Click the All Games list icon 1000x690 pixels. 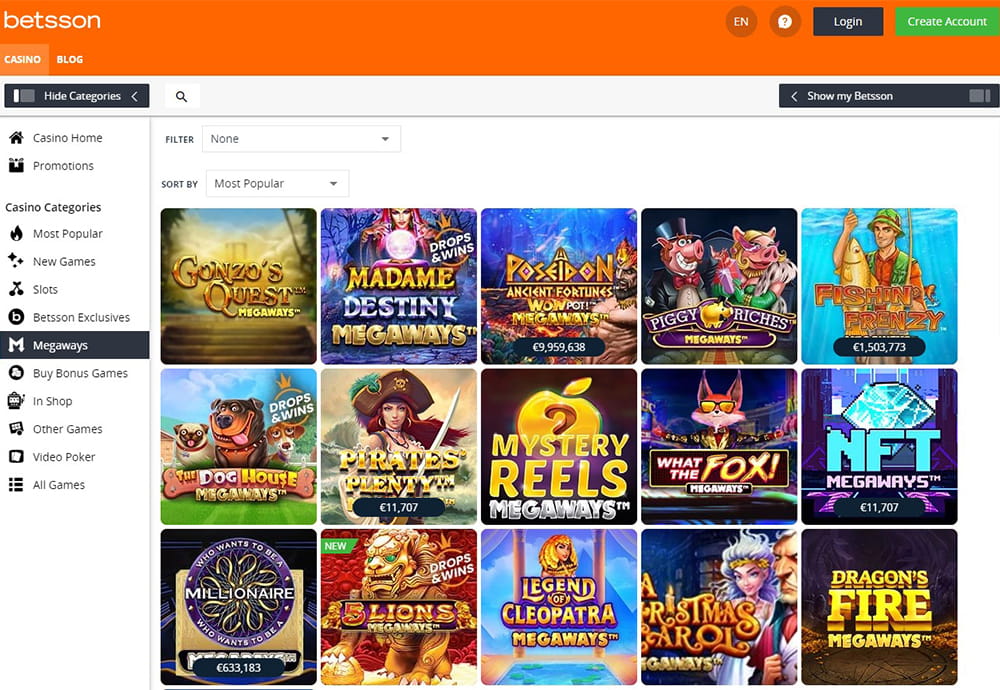click(16, 485)
